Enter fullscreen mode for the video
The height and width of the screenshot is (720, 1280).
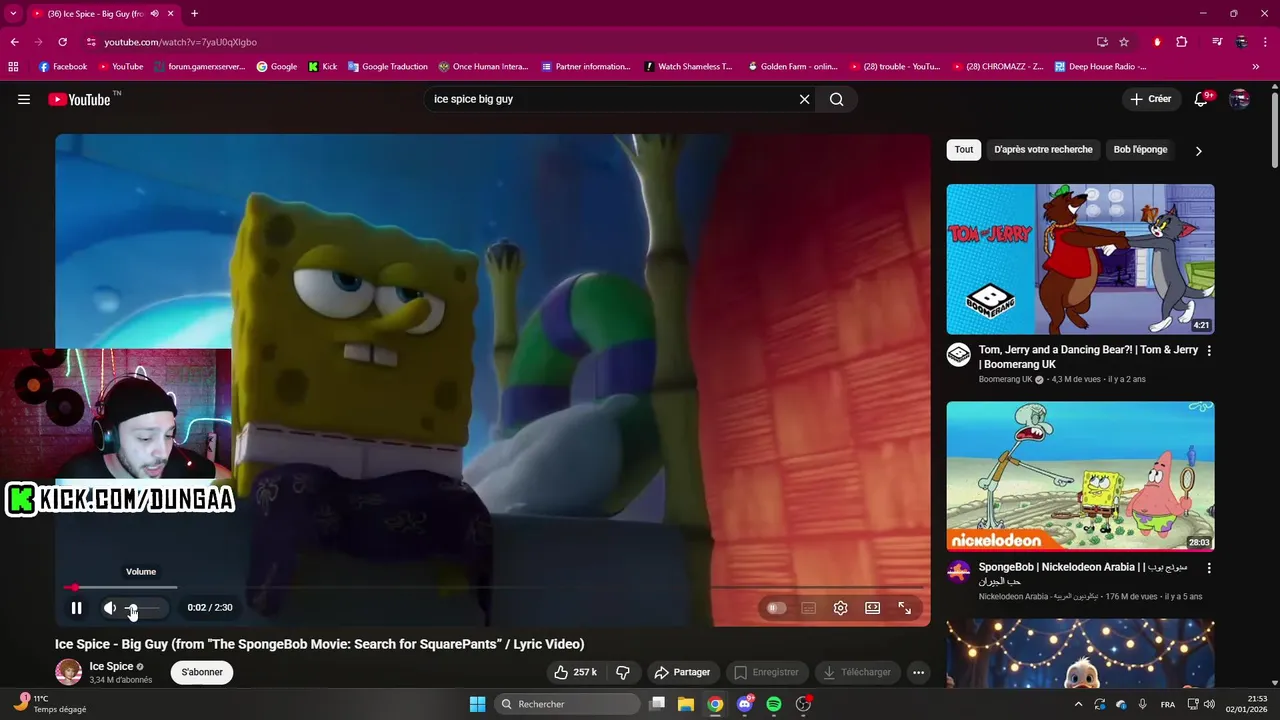point(904,608)
